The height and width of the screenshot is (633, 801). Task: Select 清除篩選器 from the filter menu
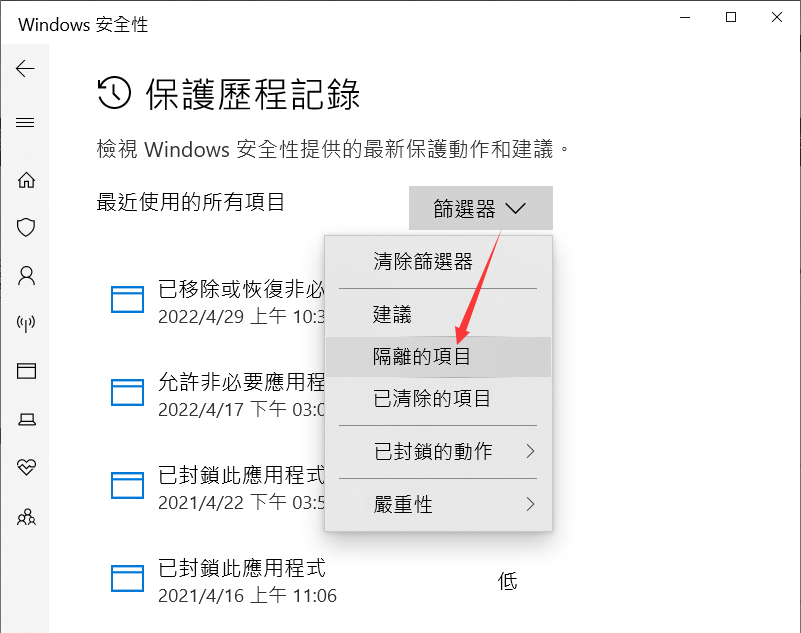click(438, 262)
